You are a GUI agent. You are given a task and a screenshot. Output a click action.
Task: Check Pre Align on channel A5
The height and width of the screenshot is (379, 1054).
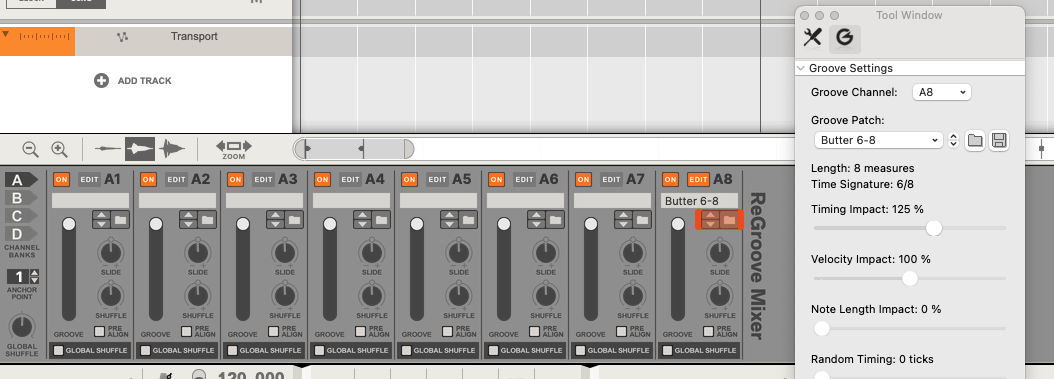[448, 331]
